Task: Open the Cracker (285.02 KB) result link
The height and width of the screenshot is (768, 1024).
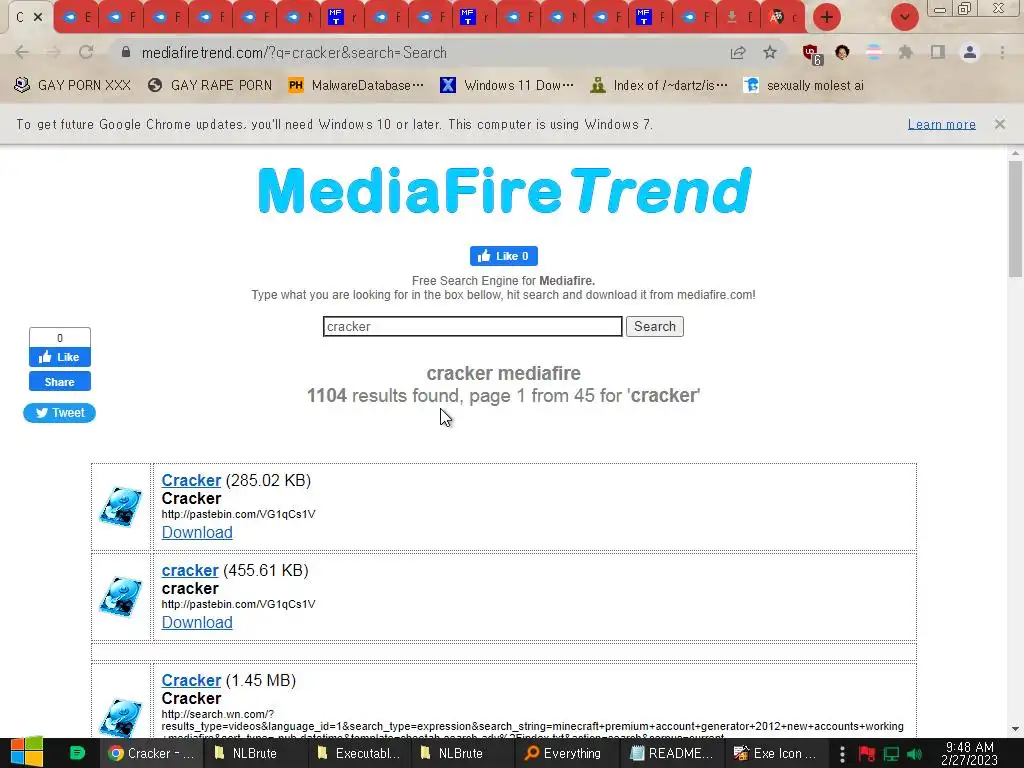Action: tap(191, 480)
